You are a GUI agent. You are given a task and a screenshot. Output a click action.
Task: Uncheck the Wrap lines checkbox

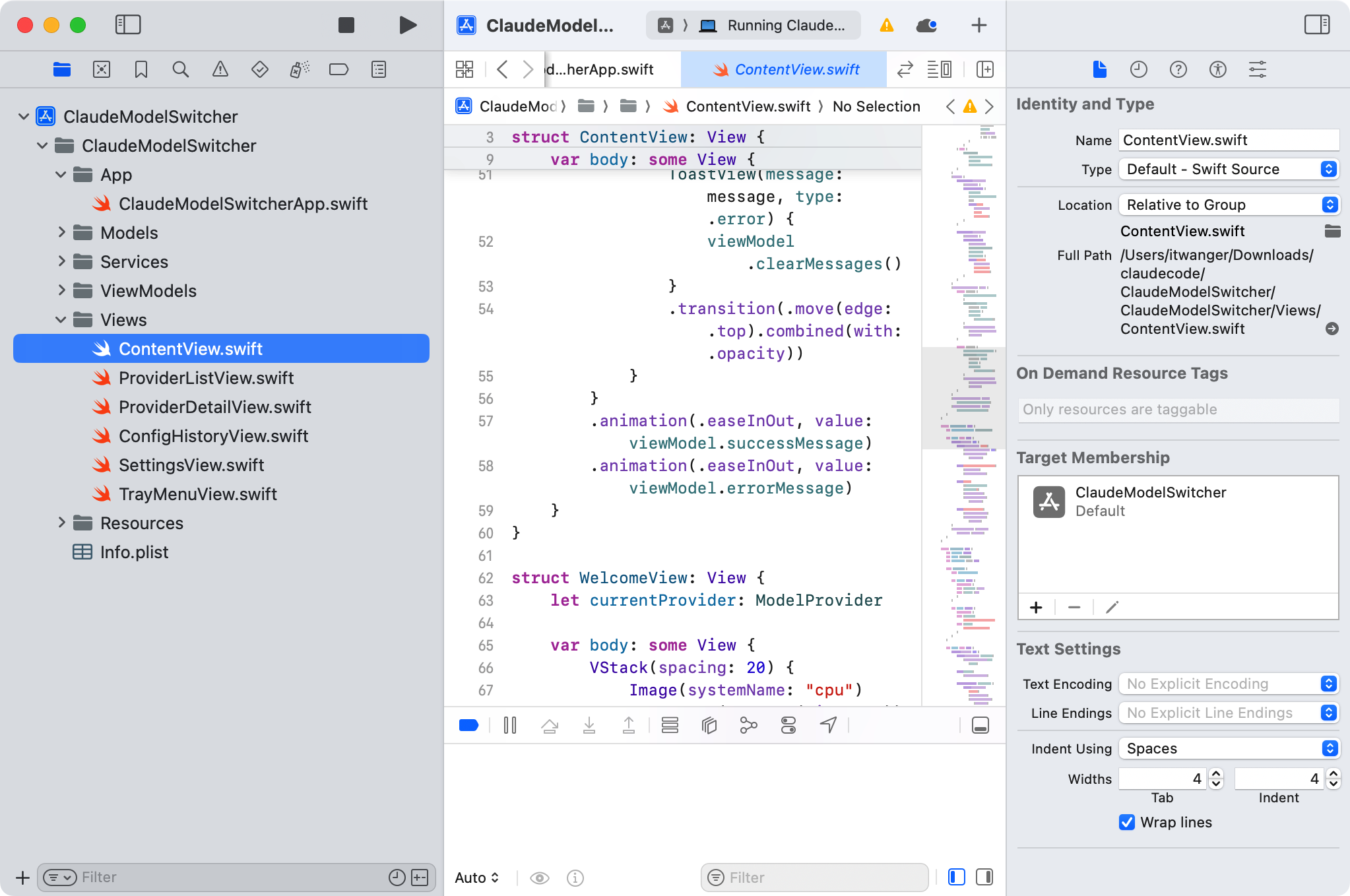tap(1127, 822)
